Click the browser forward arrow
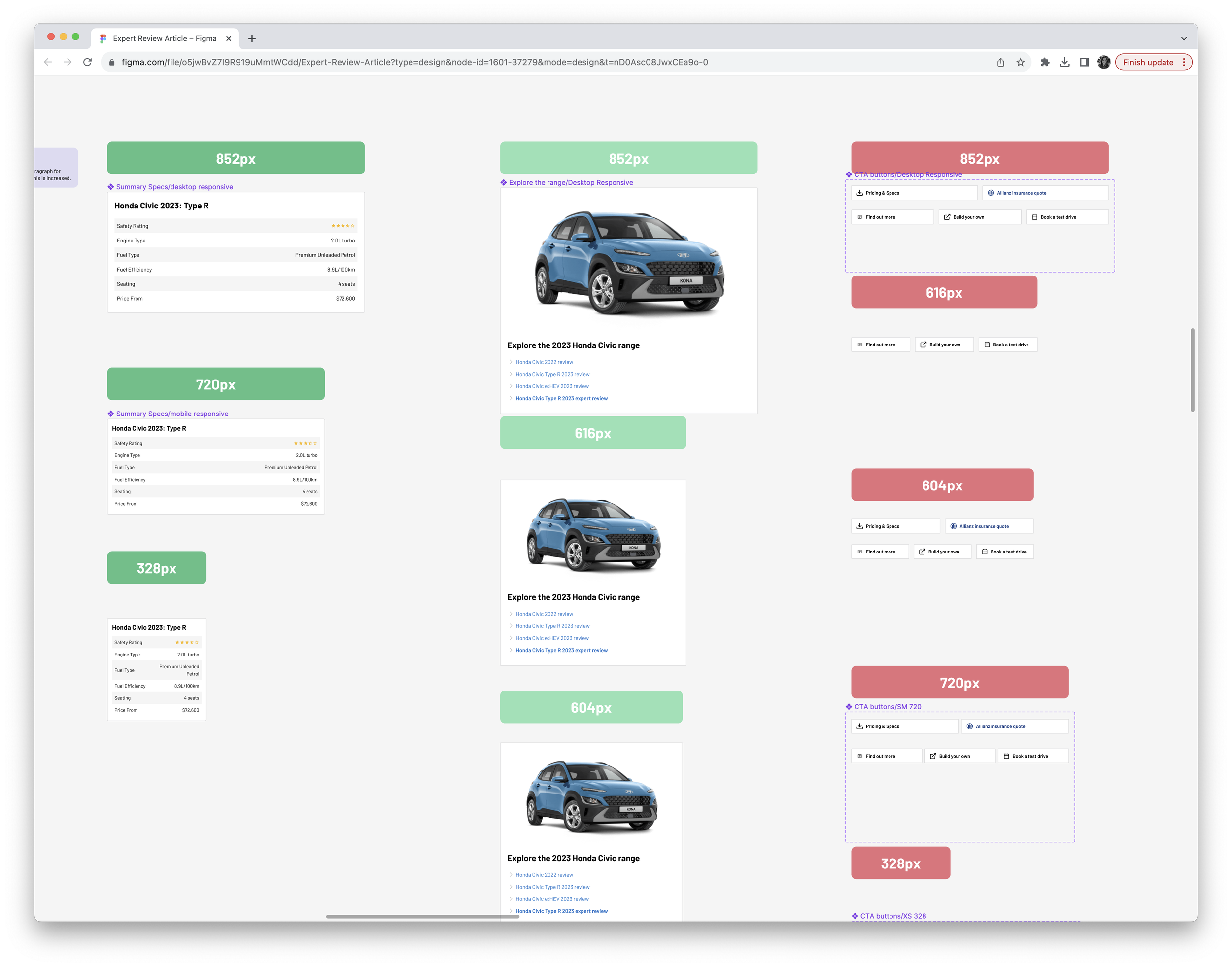Screen dimensions: 1232x967 [x=68, y=62]
